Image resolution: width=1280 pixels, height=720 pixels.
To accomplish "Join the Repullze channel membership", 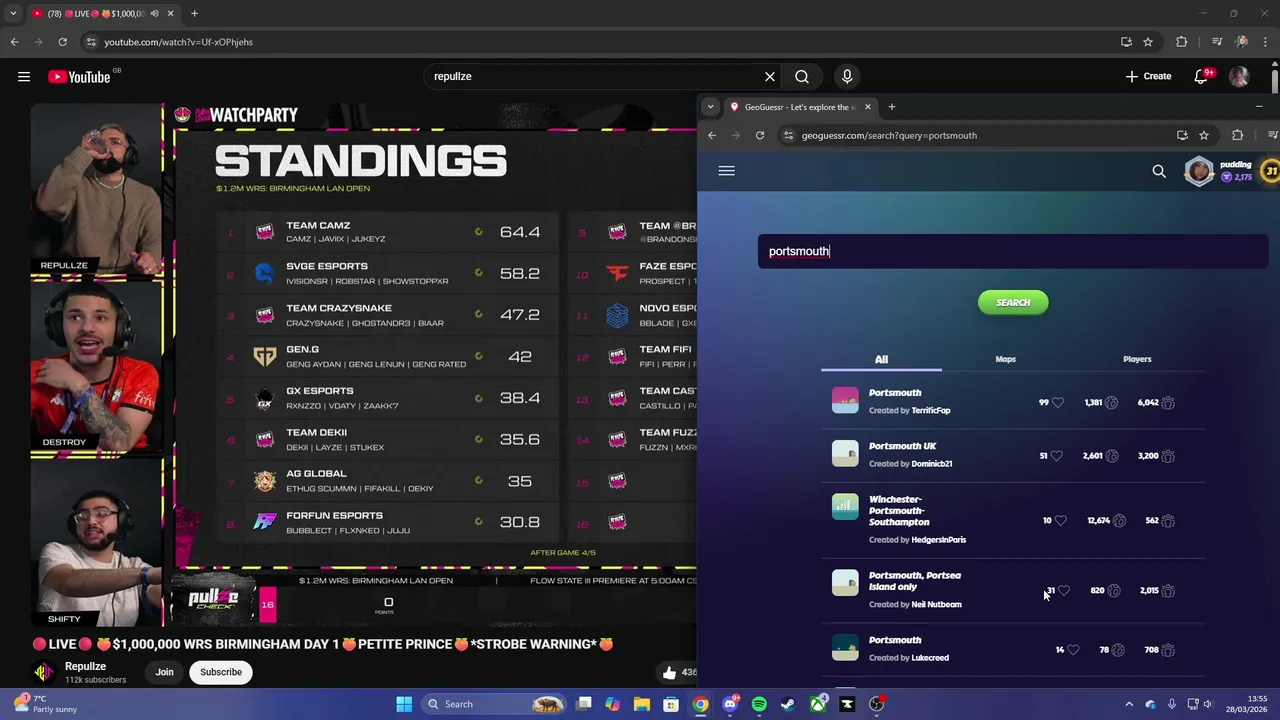I will 164,672.
